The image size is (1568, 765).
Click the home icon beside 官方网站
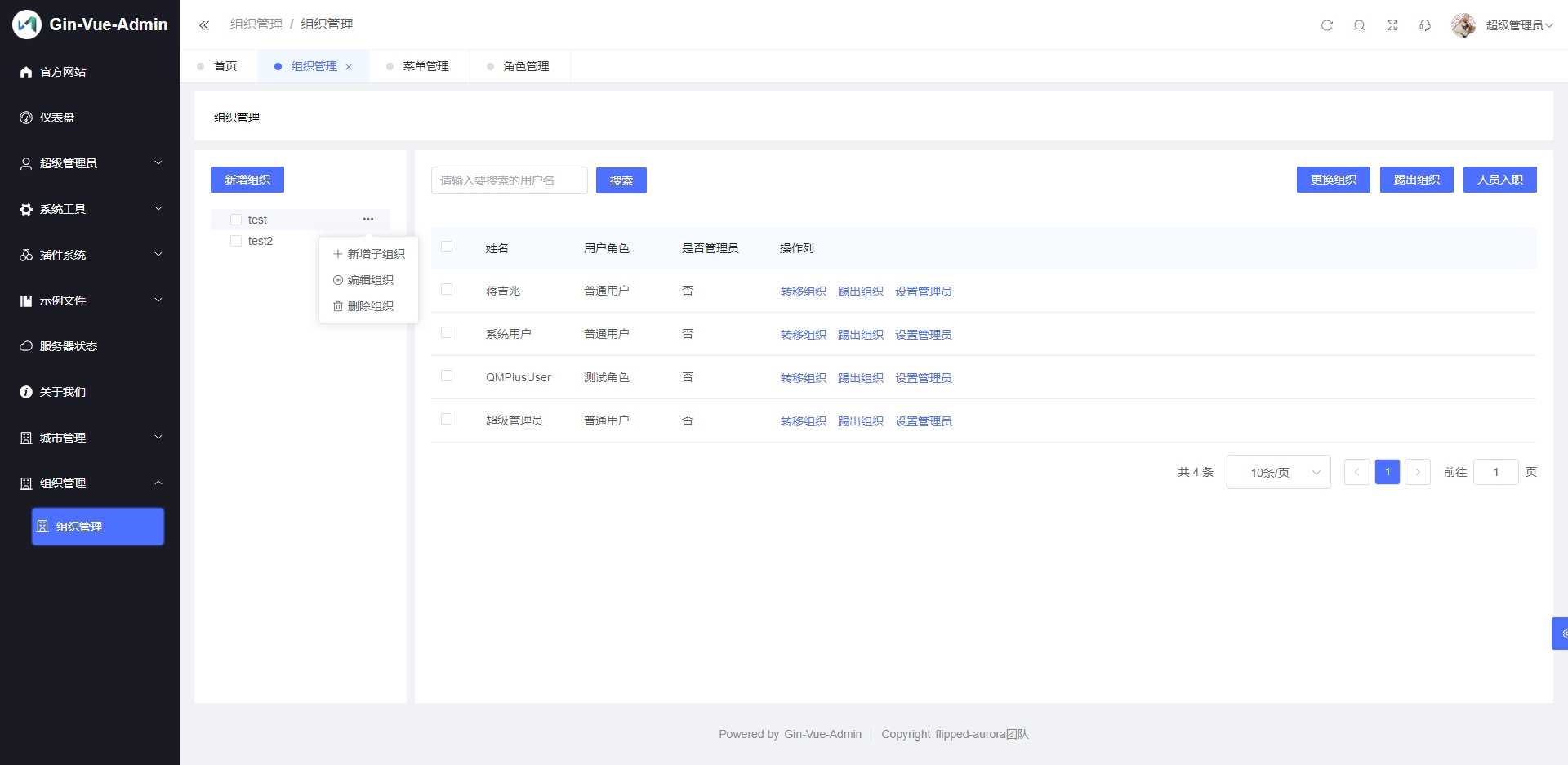26,72
